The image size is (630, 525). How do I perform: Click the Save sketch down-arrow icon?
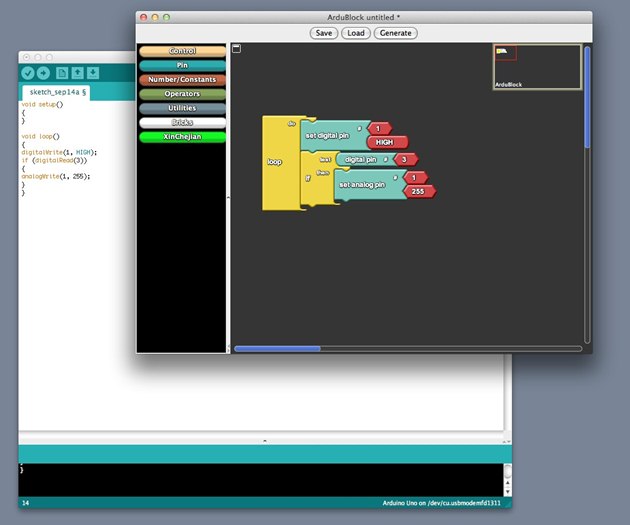(x=93, y=73)
